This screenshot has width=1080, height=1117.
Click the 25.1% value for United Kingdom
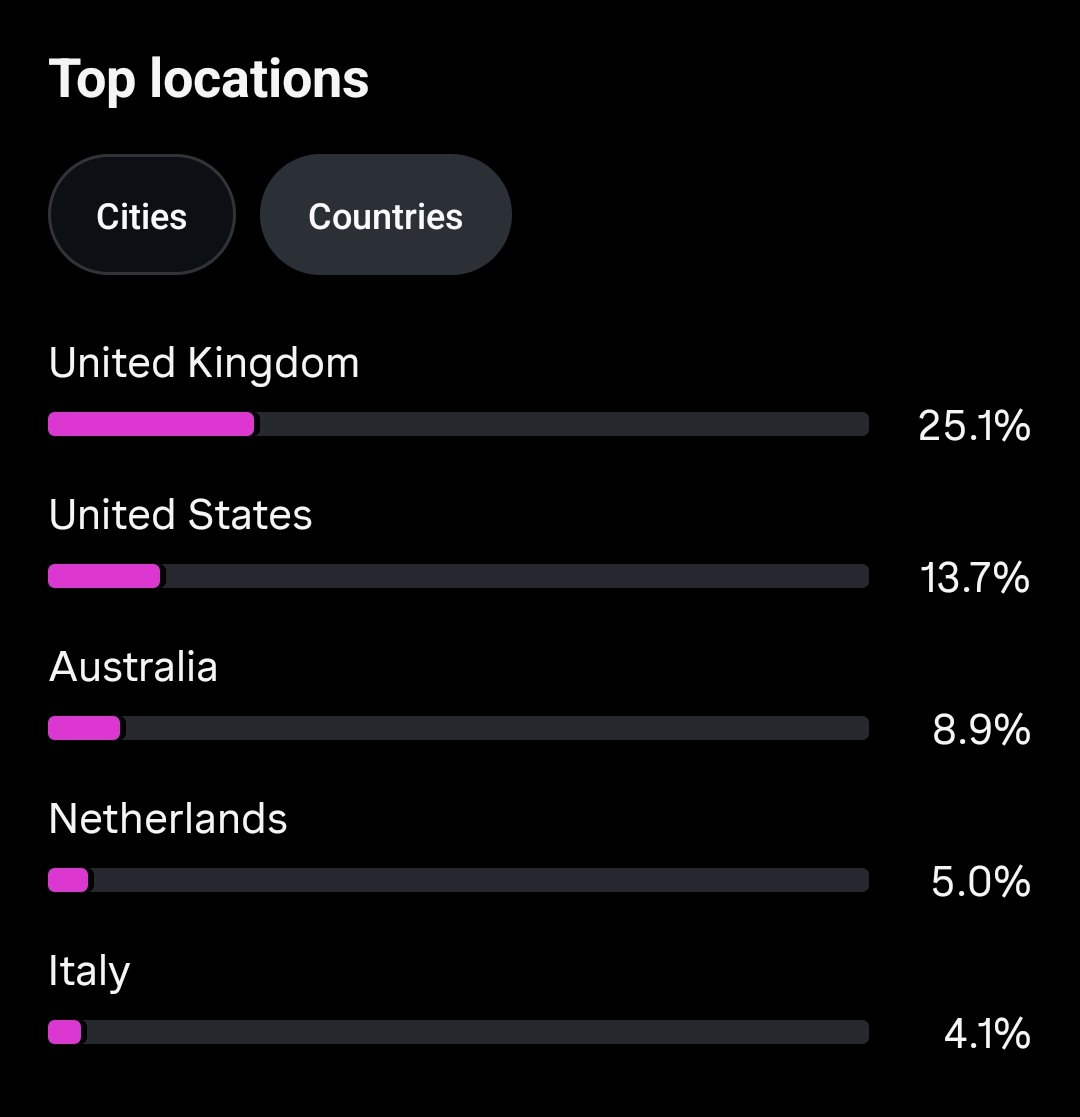pyautogui.click(x=974, y=426)
